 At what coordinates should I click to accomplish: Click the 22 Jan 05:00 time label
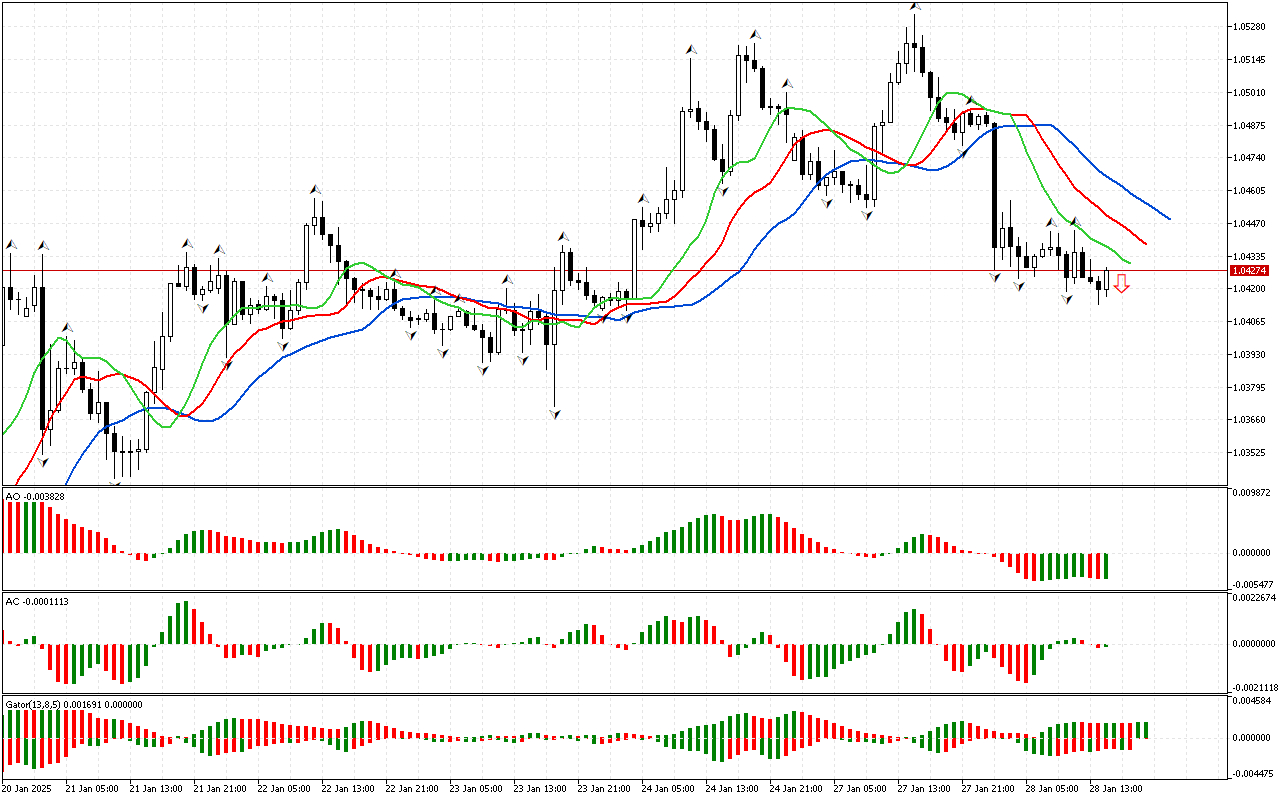point(284,788)
